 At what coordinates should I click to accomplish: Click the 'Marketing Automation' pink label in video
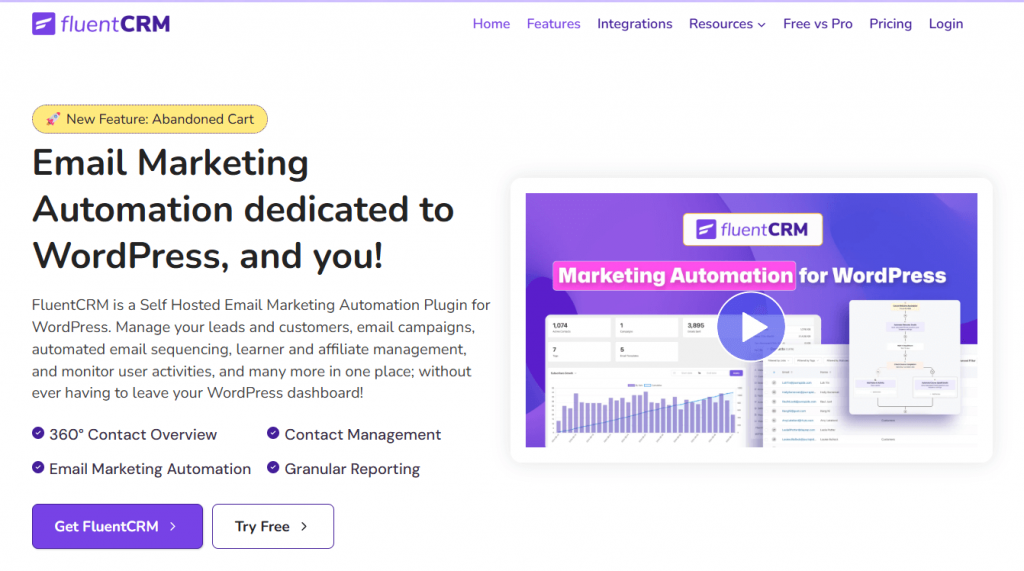coord(675,275)
